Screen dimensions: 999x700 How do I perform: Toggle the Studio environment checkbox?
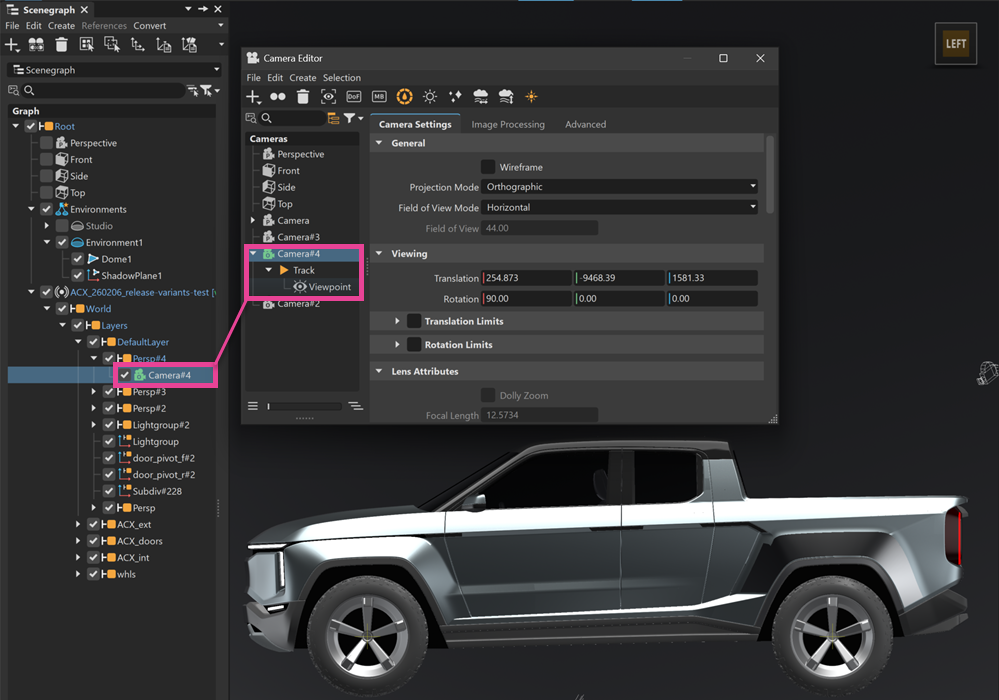point(62,226)
